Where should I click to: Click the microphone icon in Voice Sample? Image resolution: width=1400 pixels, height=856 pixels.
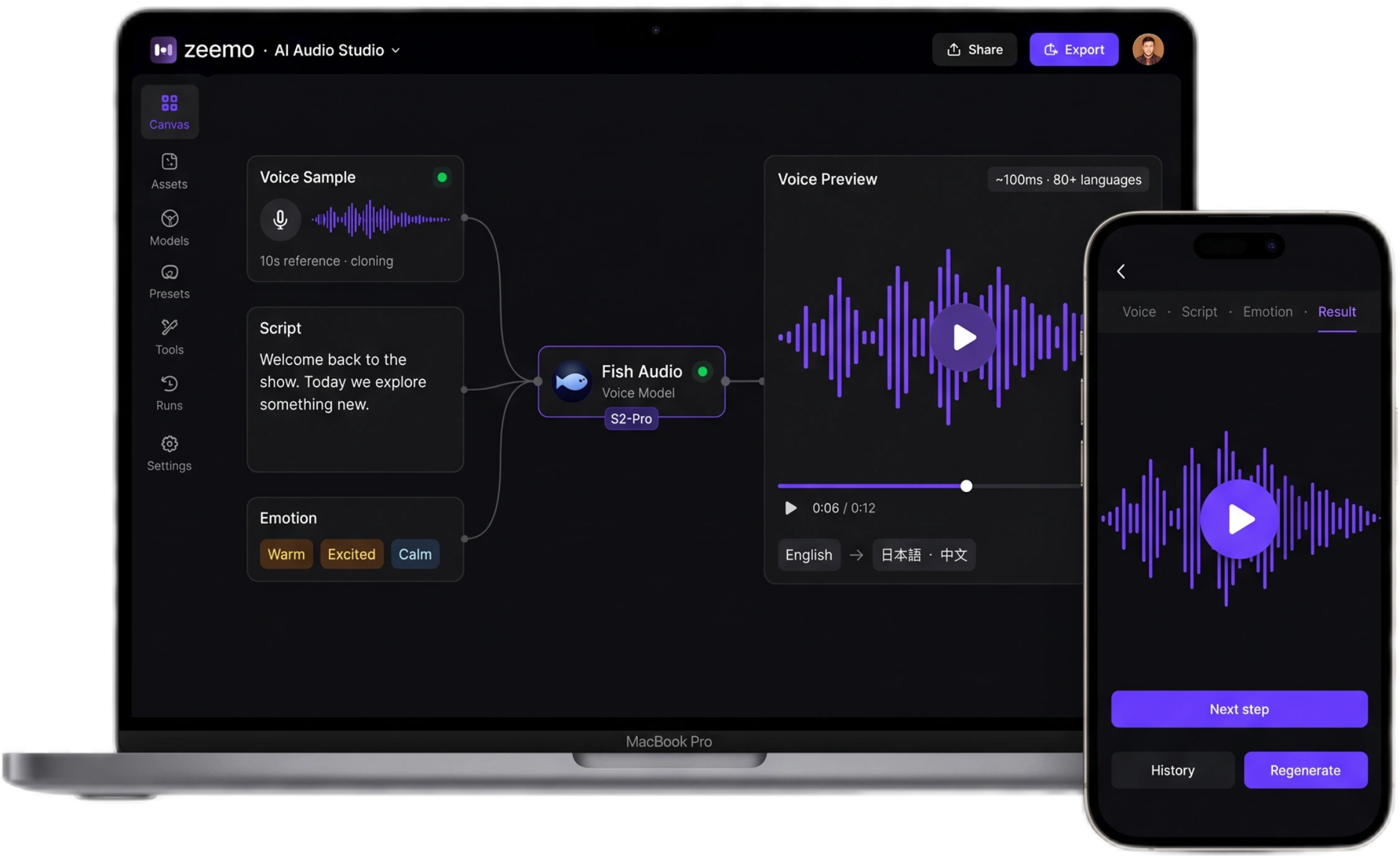pos(280,219)
